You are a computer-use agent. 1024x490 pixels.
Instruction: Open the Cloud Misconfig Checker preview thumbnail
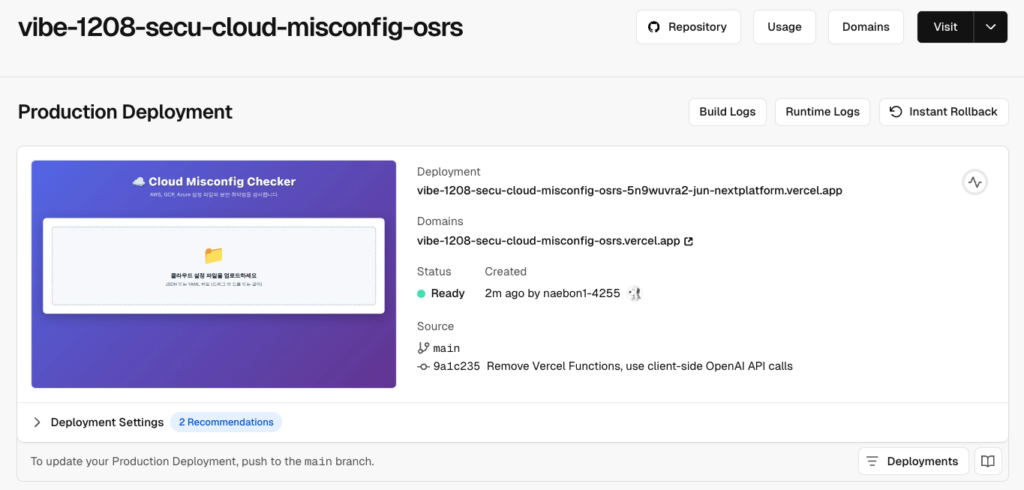(x=213, y=274)
